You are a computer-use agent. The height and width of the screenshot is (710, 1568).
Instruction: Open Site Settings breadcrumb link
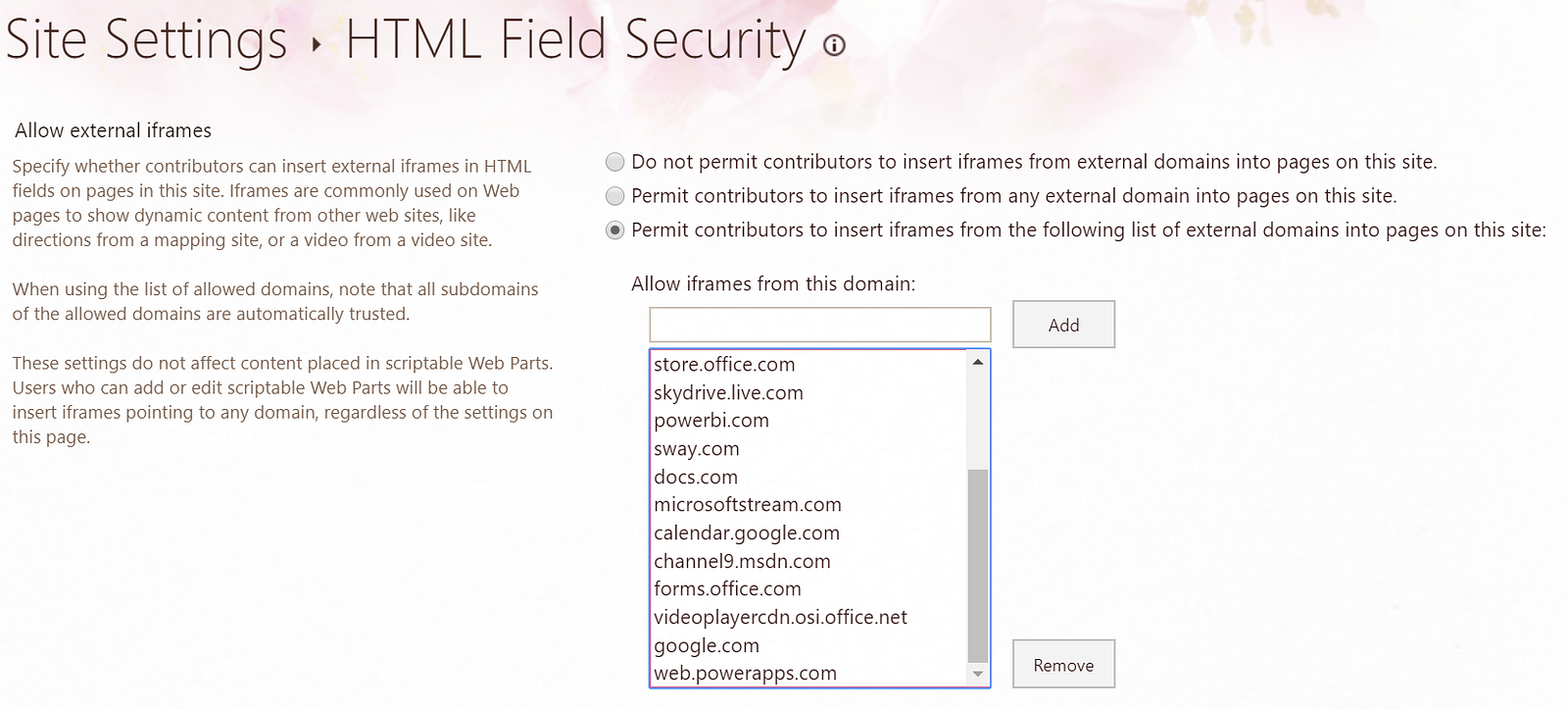tap(147, 41)
